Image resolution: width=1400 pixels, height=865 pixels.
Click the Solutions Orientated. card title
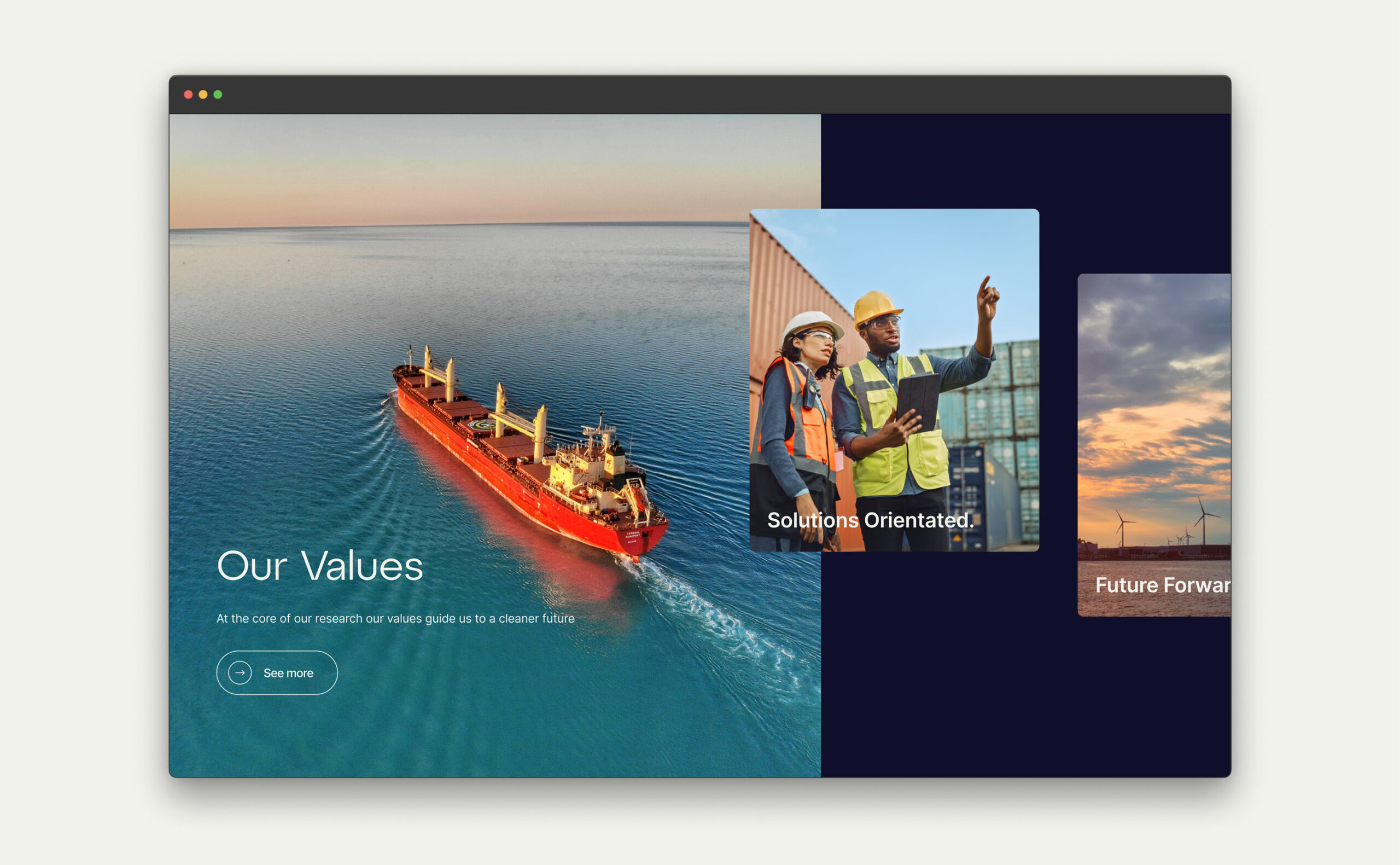870,520
